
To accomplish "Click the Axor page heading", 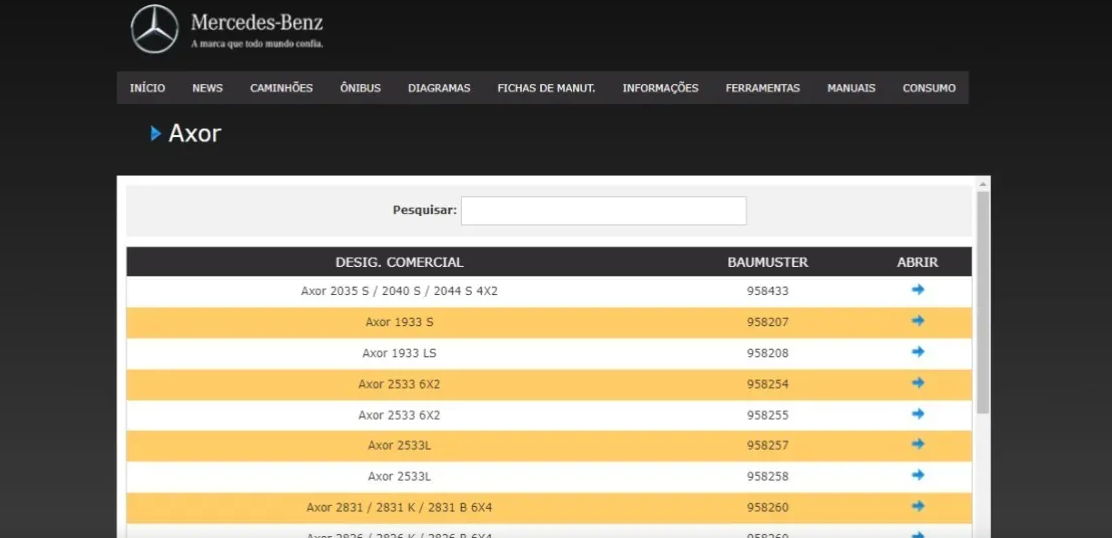I will pos(194,133).
